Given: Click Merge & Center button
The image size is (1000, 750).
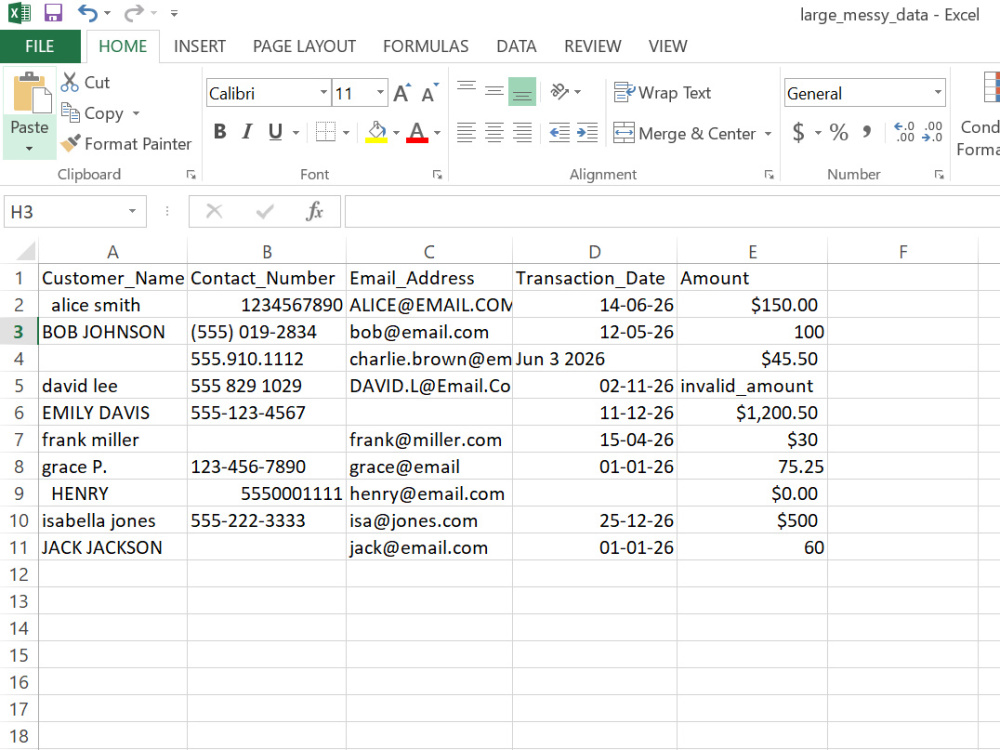Looking at the screenshot, I should [684, 133].
